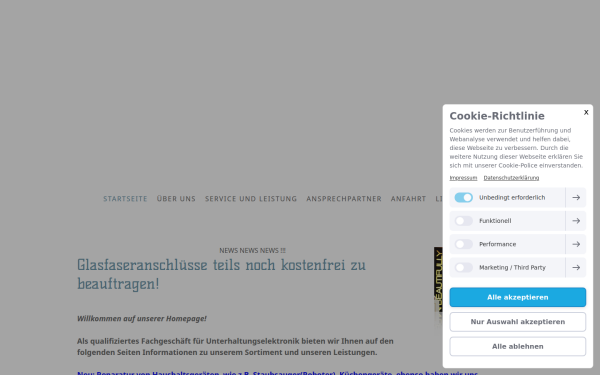Open the Datenschutzerklärung link
This screenshot has width=600, height=375.
511,178
